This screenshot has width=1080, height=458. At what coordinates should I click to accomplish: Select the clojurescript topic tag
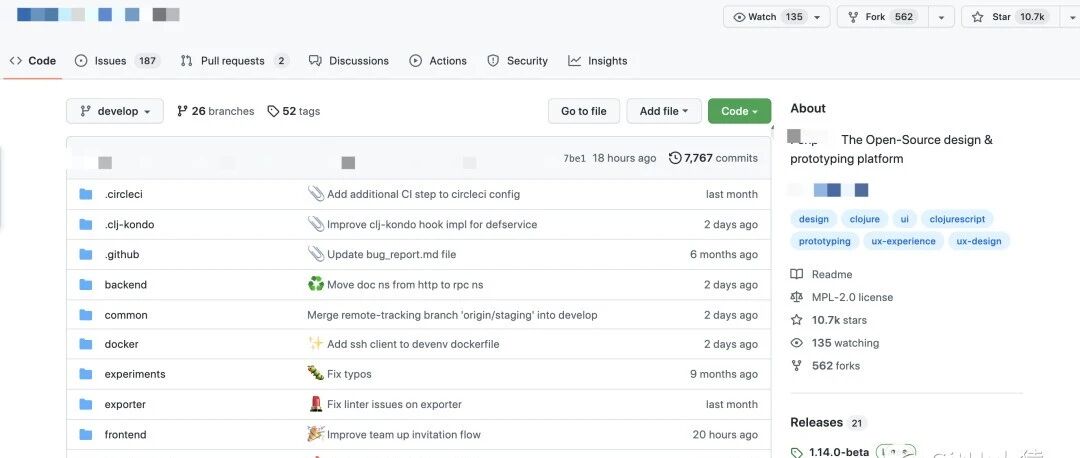(957, 219)
